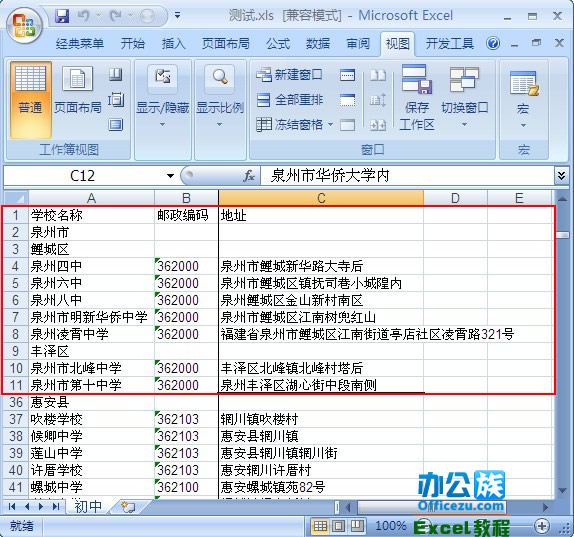Image resolution: width=574 pixels, height=537 pixels.
Task: Open the 切换窗口 switch windows menu
Action: click(x=464, y=97)
